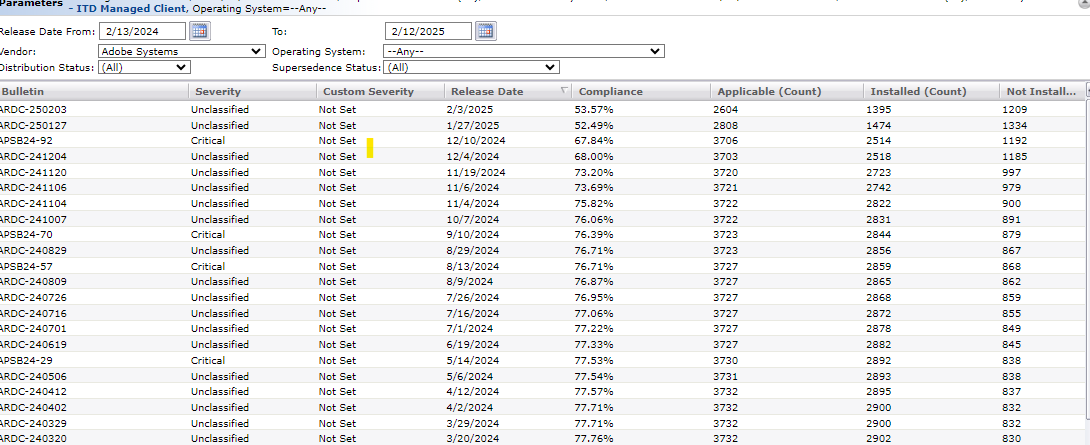Viewport: 1090px width, 445px height.
Task: Select bulletin APSB24-29
Action: click(x=26, y=360)
